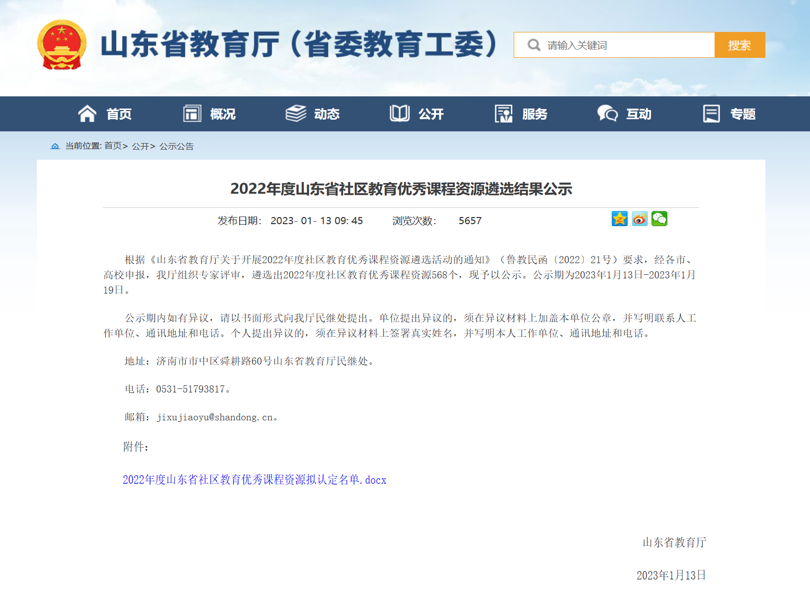Share to Weibo icon
Image resolution: width=810 pixels, height=591 pixels.
(x=640, y=219)
